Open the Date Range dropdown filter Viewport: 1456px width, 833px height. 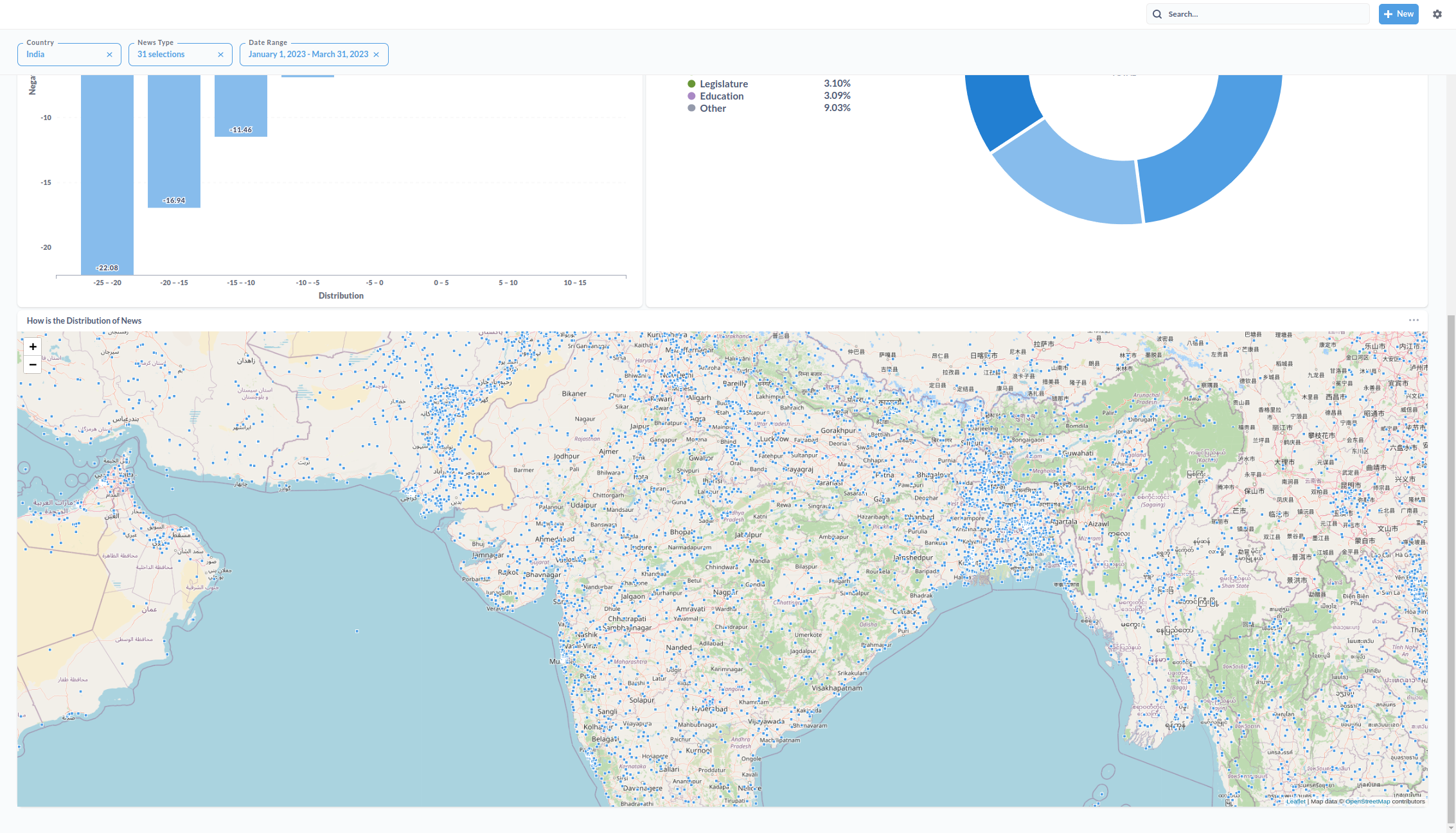308,54
